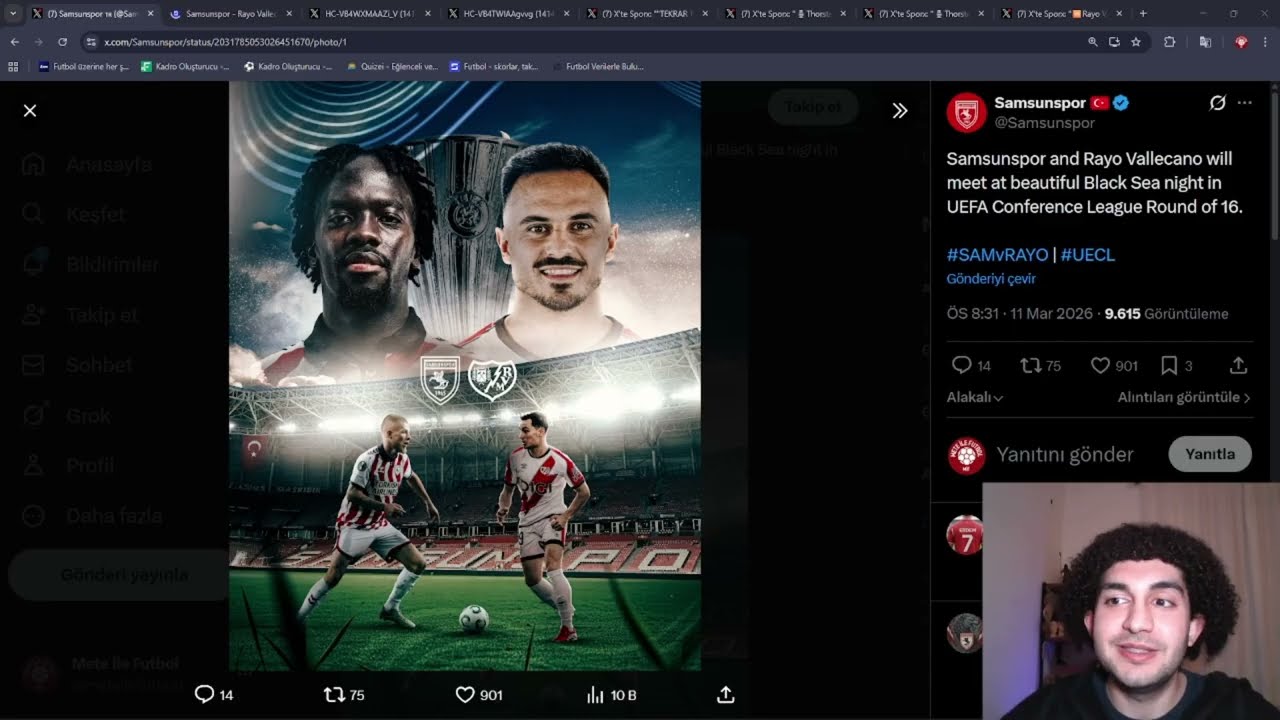Image resolution: width=1280 pixels, height=720 pixels.
Task: Open the Kadro Oluşturucu bookmark with green icon
Action: (x=185, y=67)
